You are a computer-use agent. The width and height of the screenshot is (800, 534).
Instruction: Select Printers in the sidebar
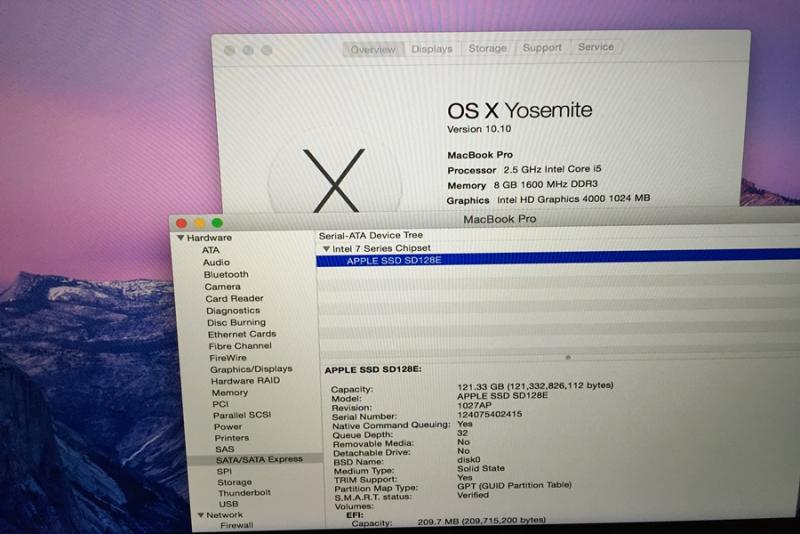coord(232,438)
